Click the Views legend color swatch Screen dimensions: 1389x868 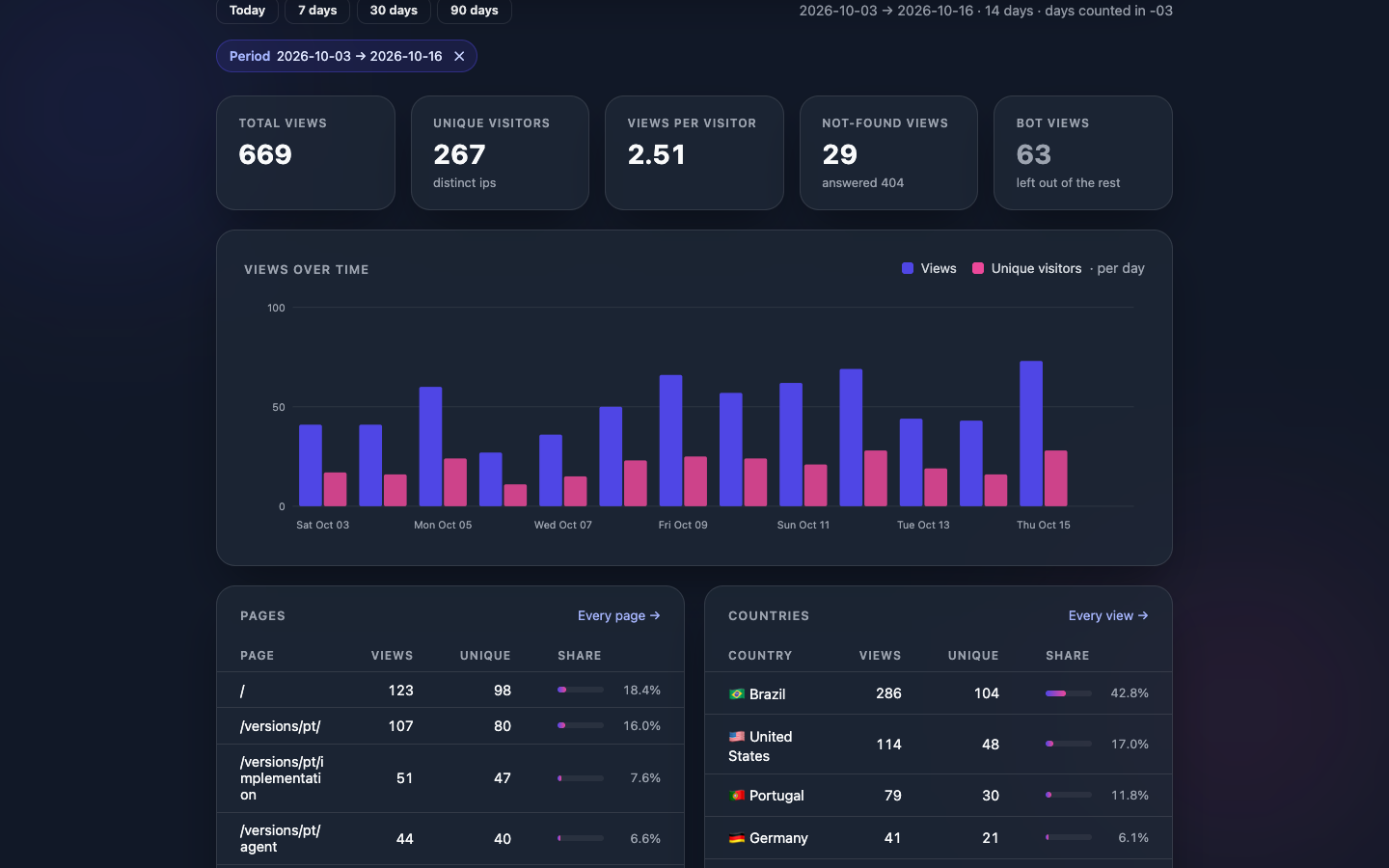pos(908,268)
